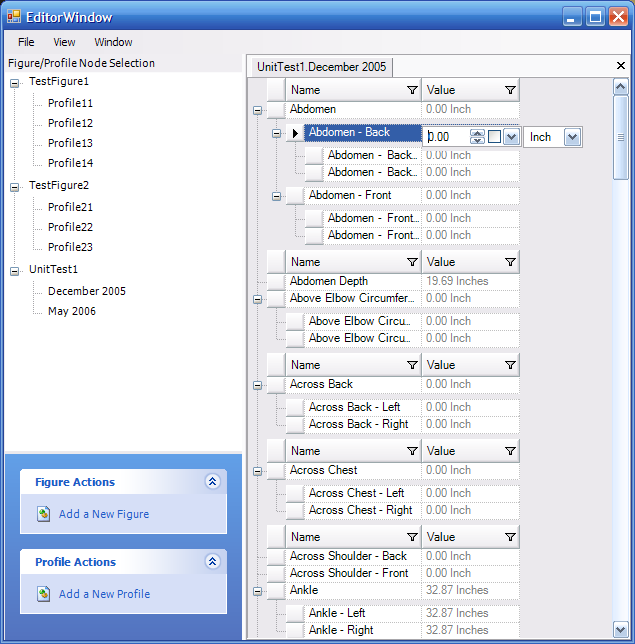Collapse the Figure Actions panel
Image resolution: width=635 pixels, height=644 pixels.
[212, 481]
